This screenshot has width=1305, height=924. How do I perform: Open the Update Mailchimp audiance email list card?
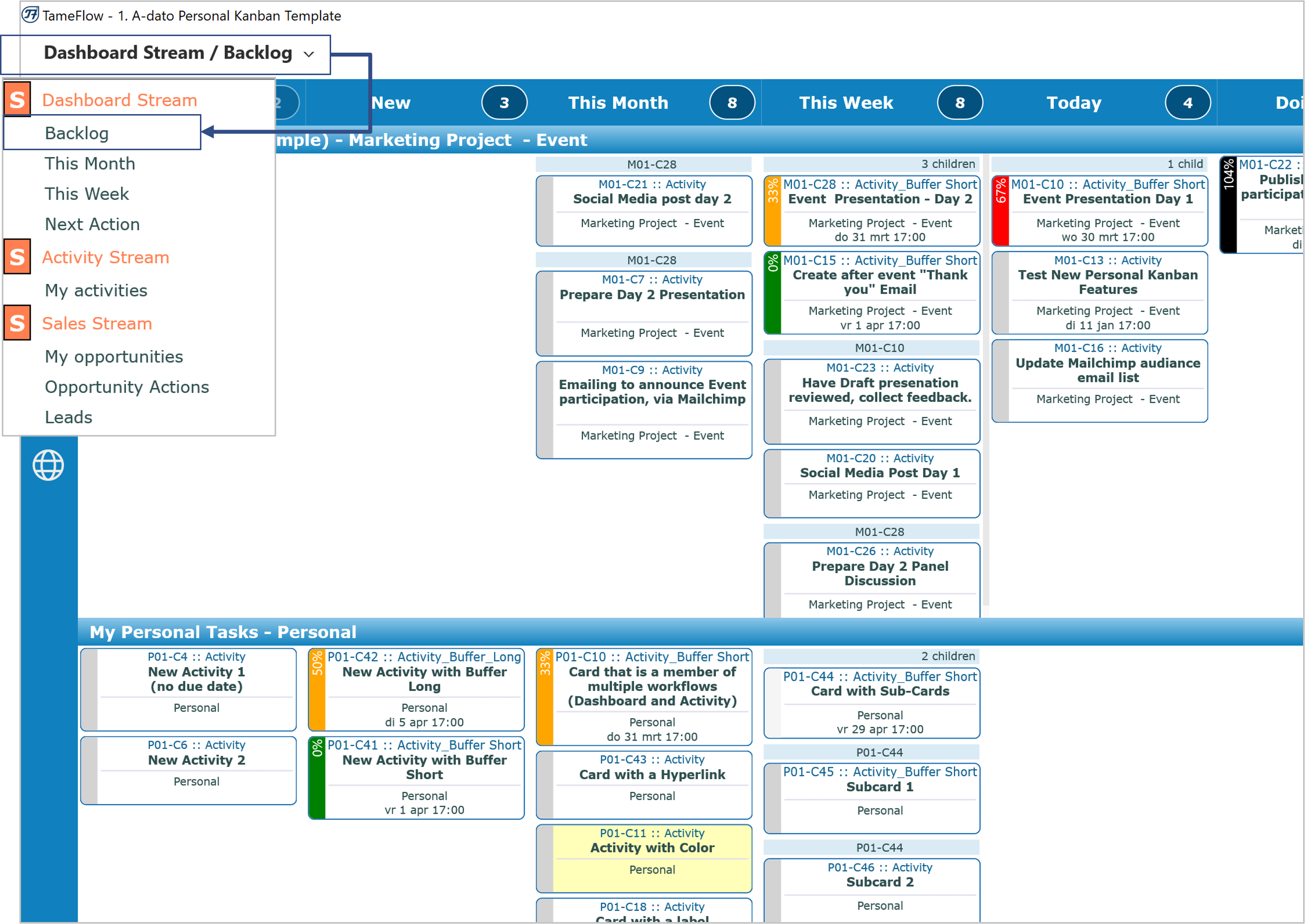(x=1100, y=381)
